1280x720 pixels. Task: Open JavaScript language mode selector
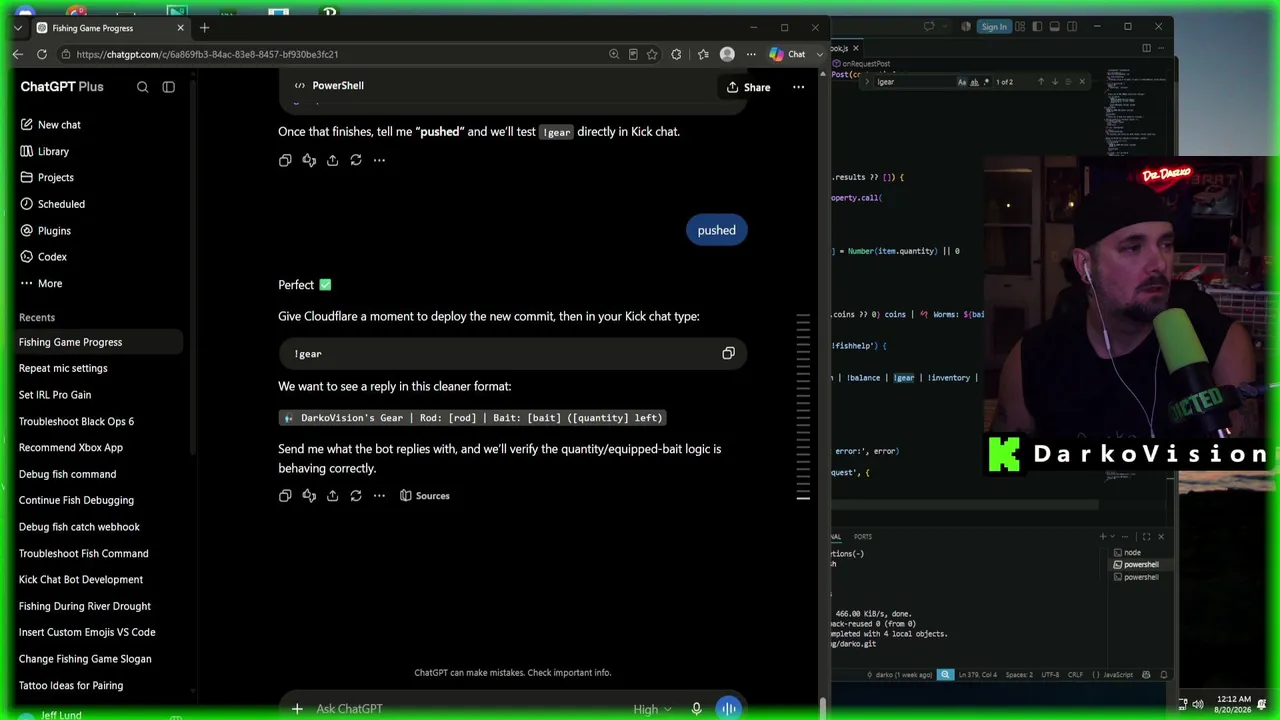point(1120,675)
